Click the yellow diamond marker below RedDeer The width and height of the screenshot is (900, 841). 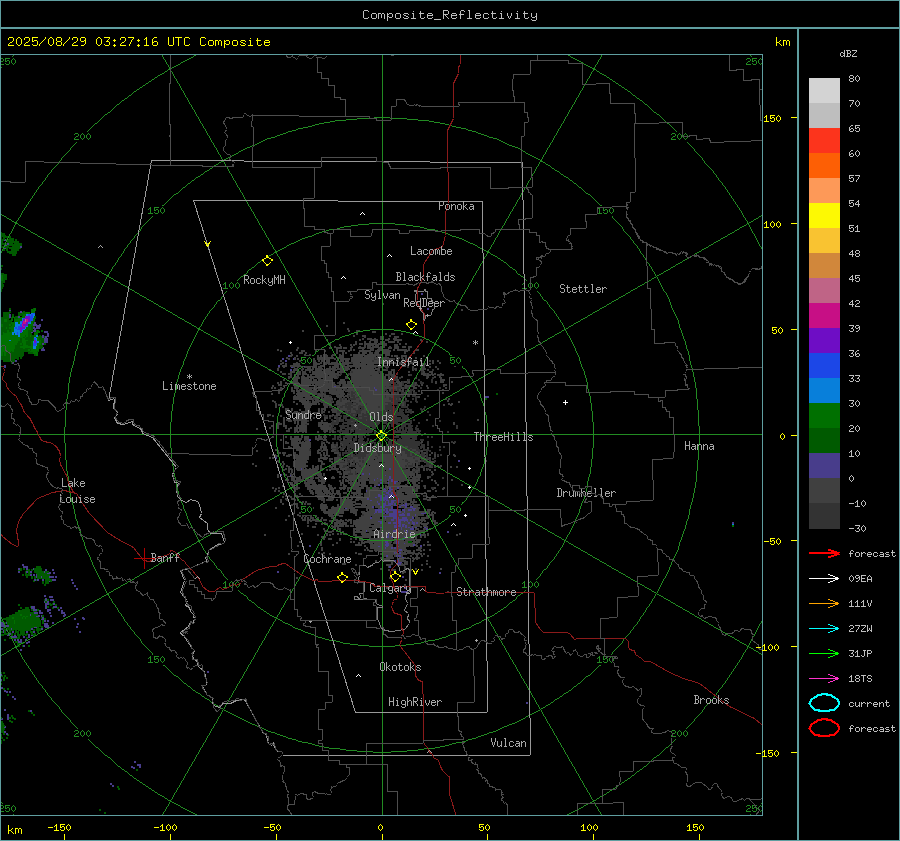pos(411,325)
